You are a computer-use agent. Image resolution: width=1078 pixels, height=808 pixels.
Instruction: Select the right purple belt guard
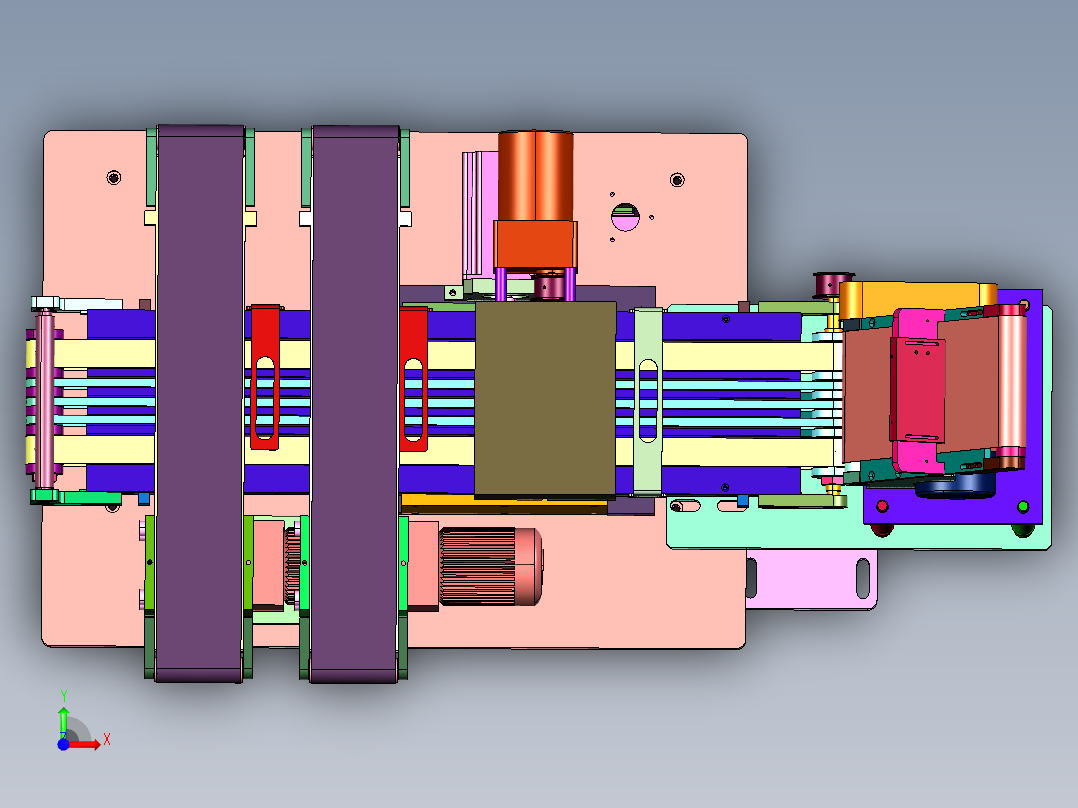point(355,404)
